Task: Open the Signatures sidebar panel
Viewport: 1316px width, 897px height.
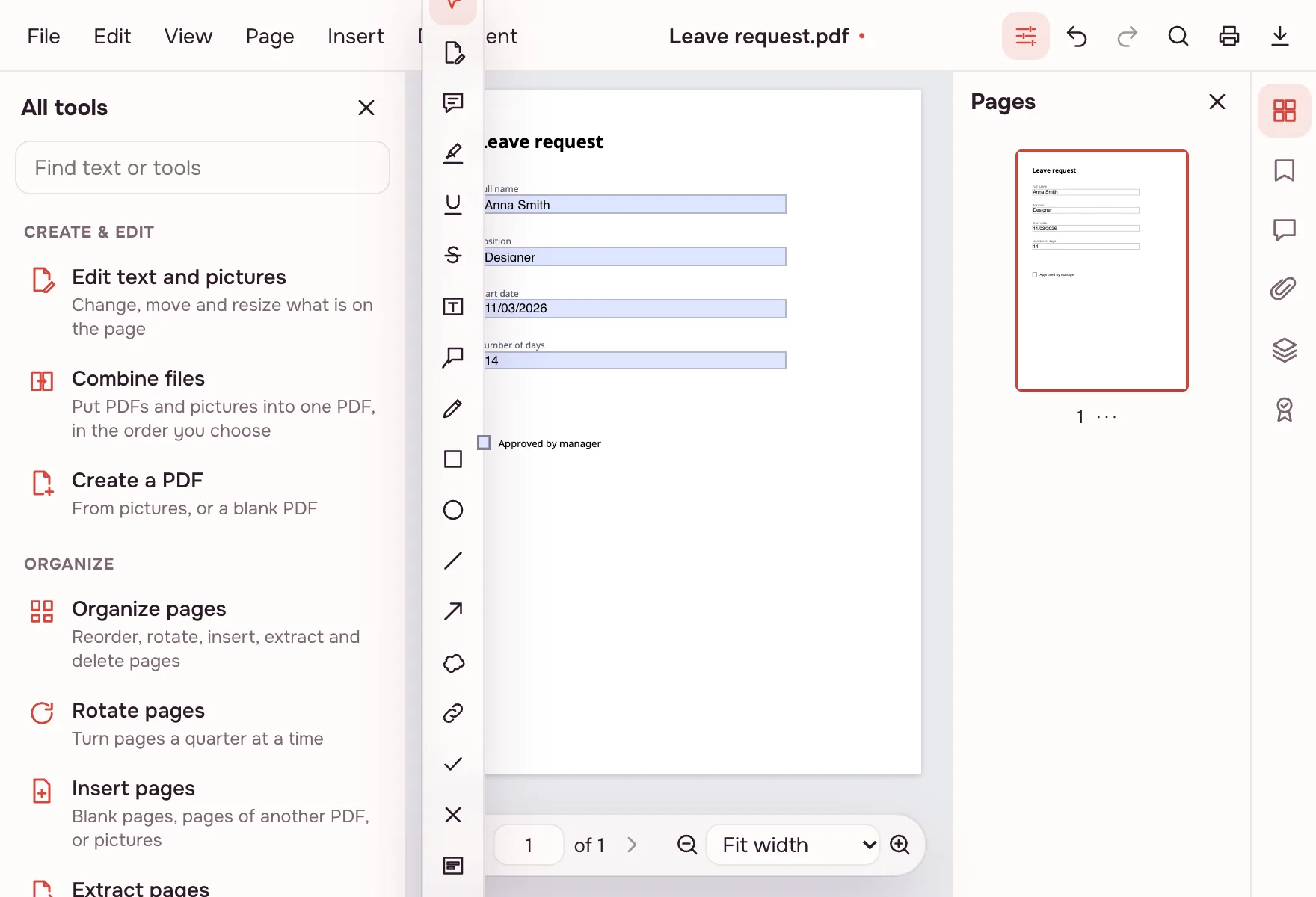Action: [1285, 409]
